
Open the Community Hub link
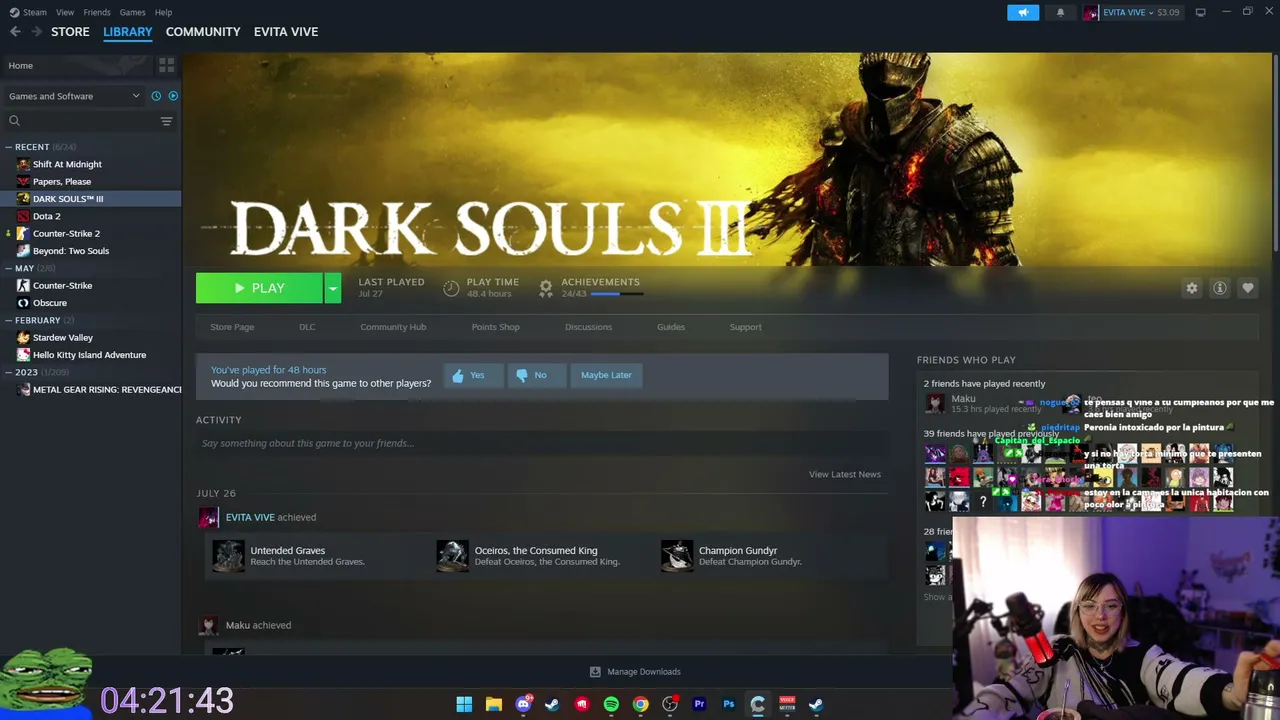pyautogui.click(x=393, y=327)
